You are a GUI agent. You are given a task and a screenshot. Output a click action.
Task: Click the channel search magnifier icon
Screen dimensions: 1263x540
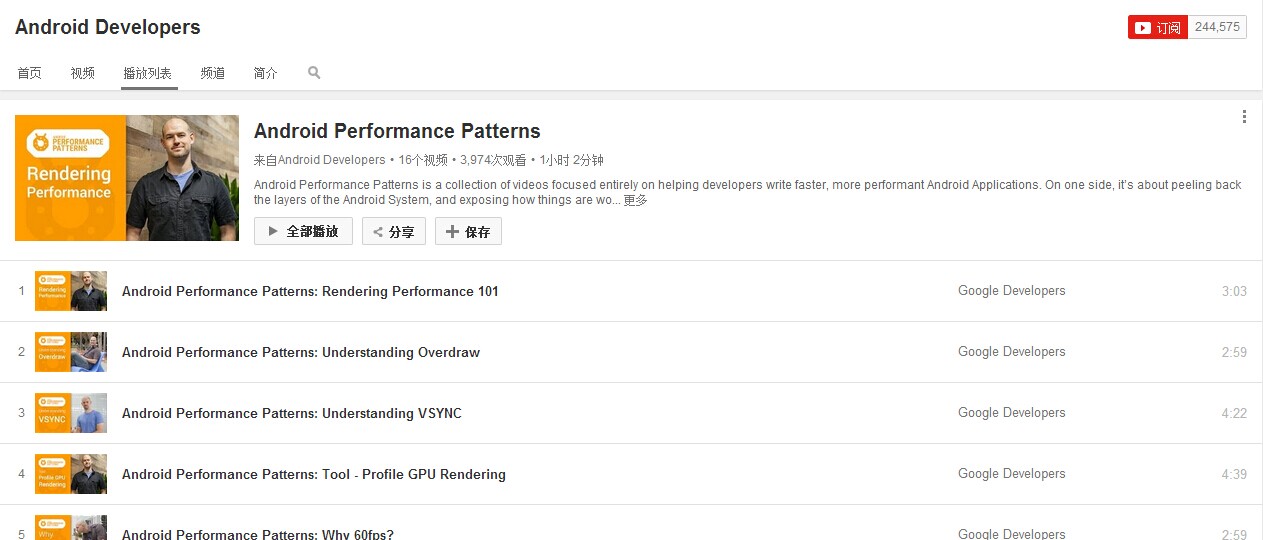[x=314, y=73]
